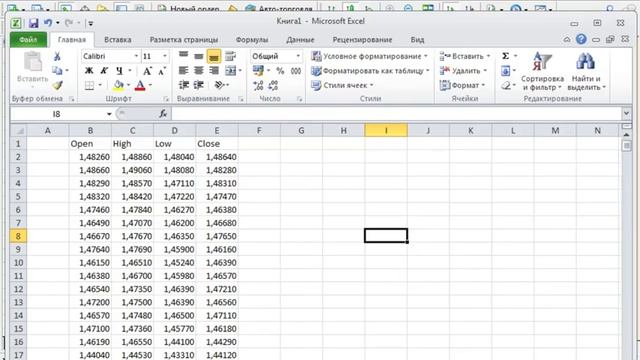Toggle underline Ч formatting
Screen dimensions: 640x360
(119, 71)
